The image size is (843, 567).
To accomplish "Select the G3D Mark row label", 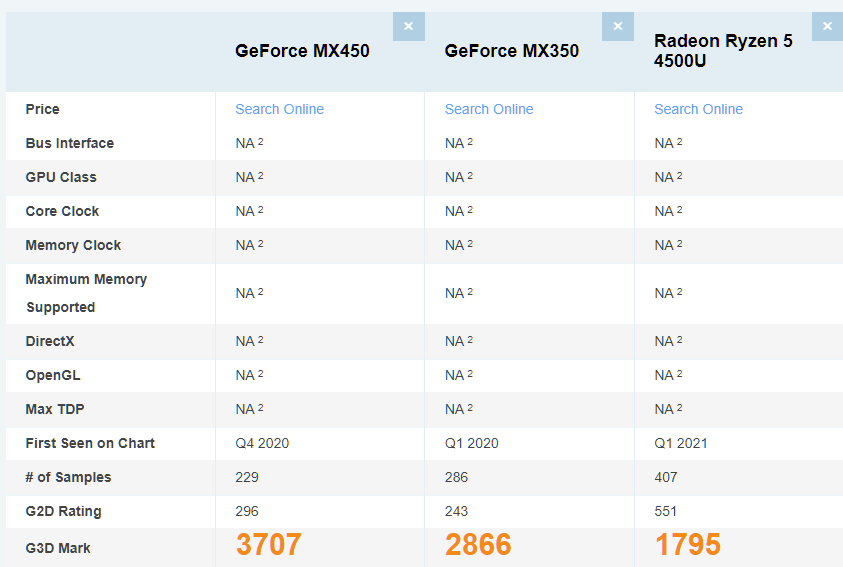I will tap(58, 548).
